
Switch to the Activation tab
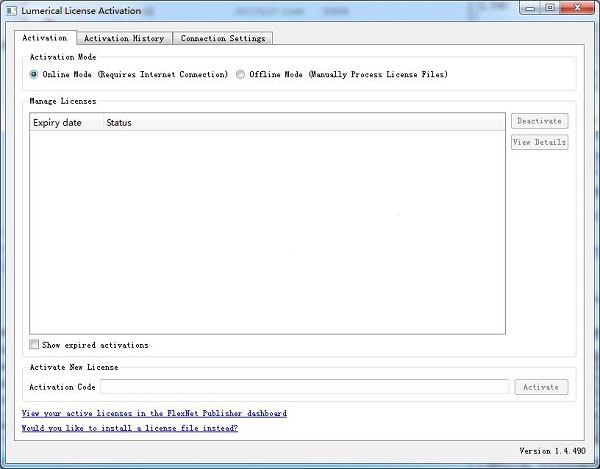coord(45,38)
